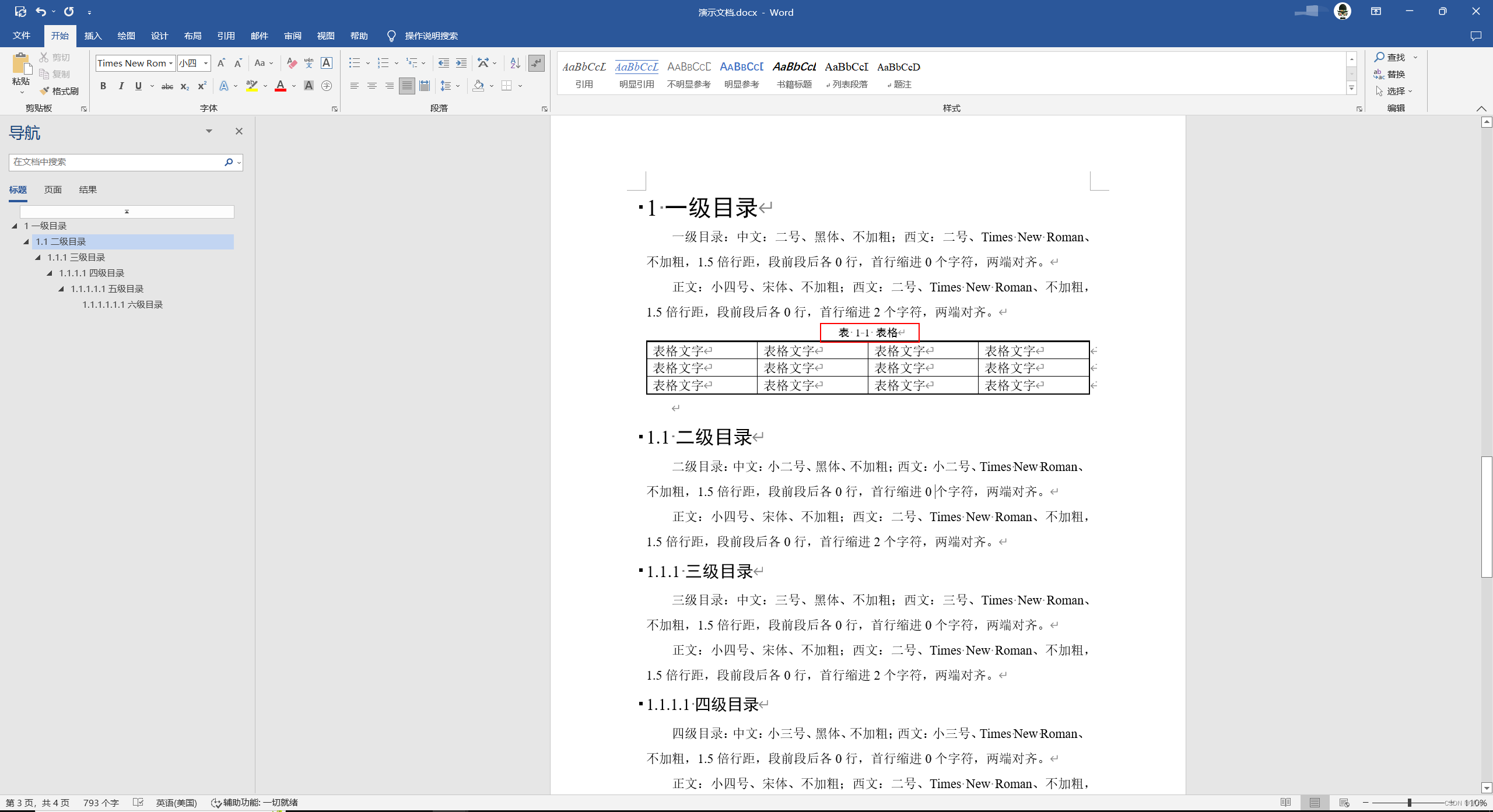Open the font name dropdown
1493x812 pixels.
coord(171,63)
